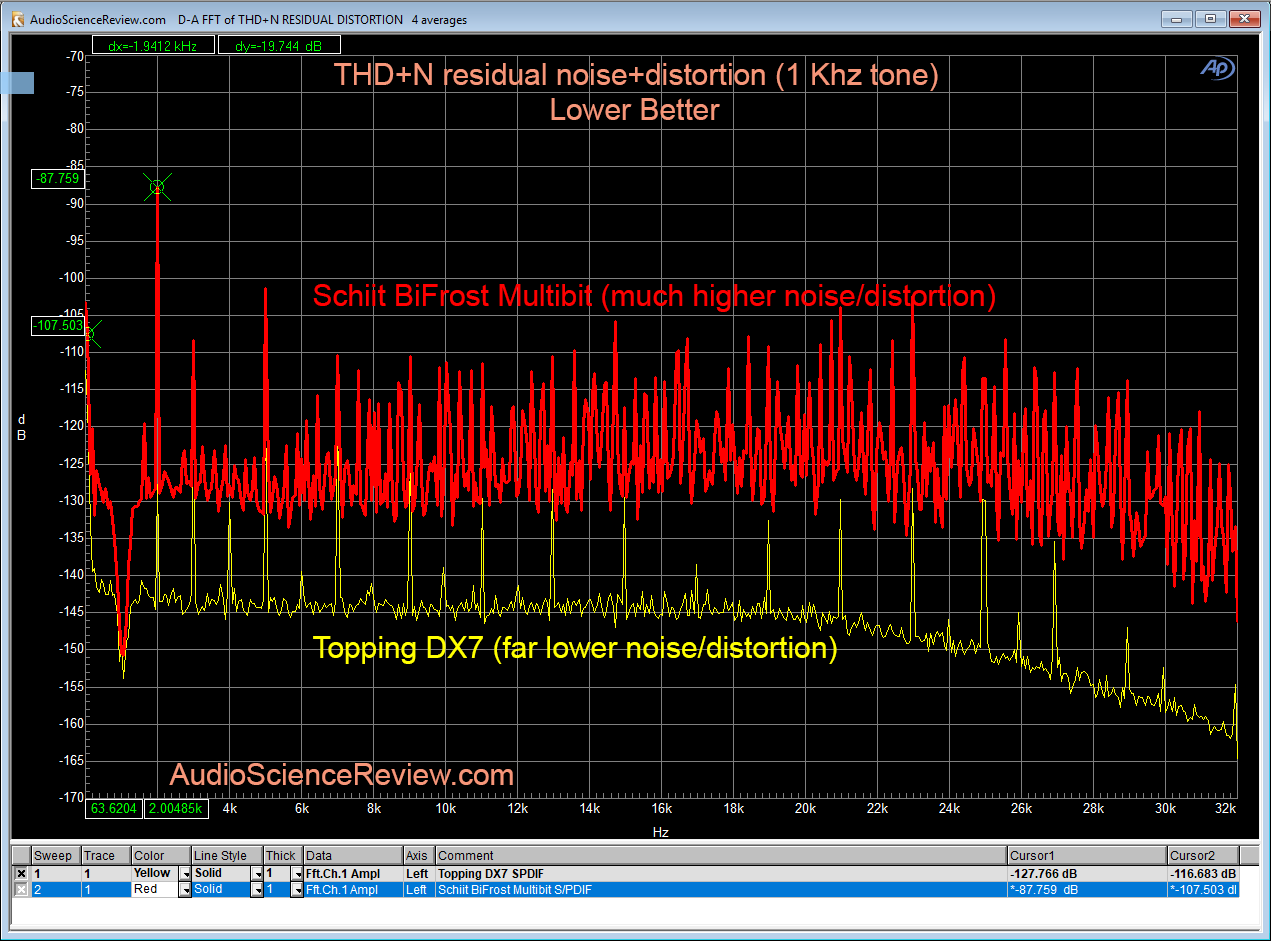Click the AudioScienceReview app icon in title bar
The width and height of the screenshot is (1271, 941).
17,19
